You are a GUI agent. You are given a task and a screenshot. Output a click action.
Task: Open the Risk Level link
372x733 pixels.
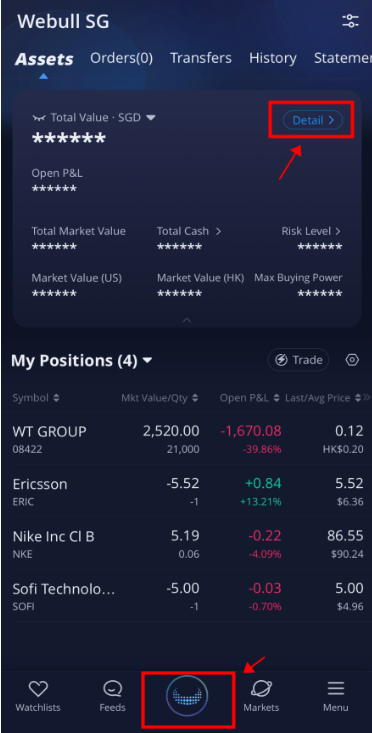(x=311, y=231)
